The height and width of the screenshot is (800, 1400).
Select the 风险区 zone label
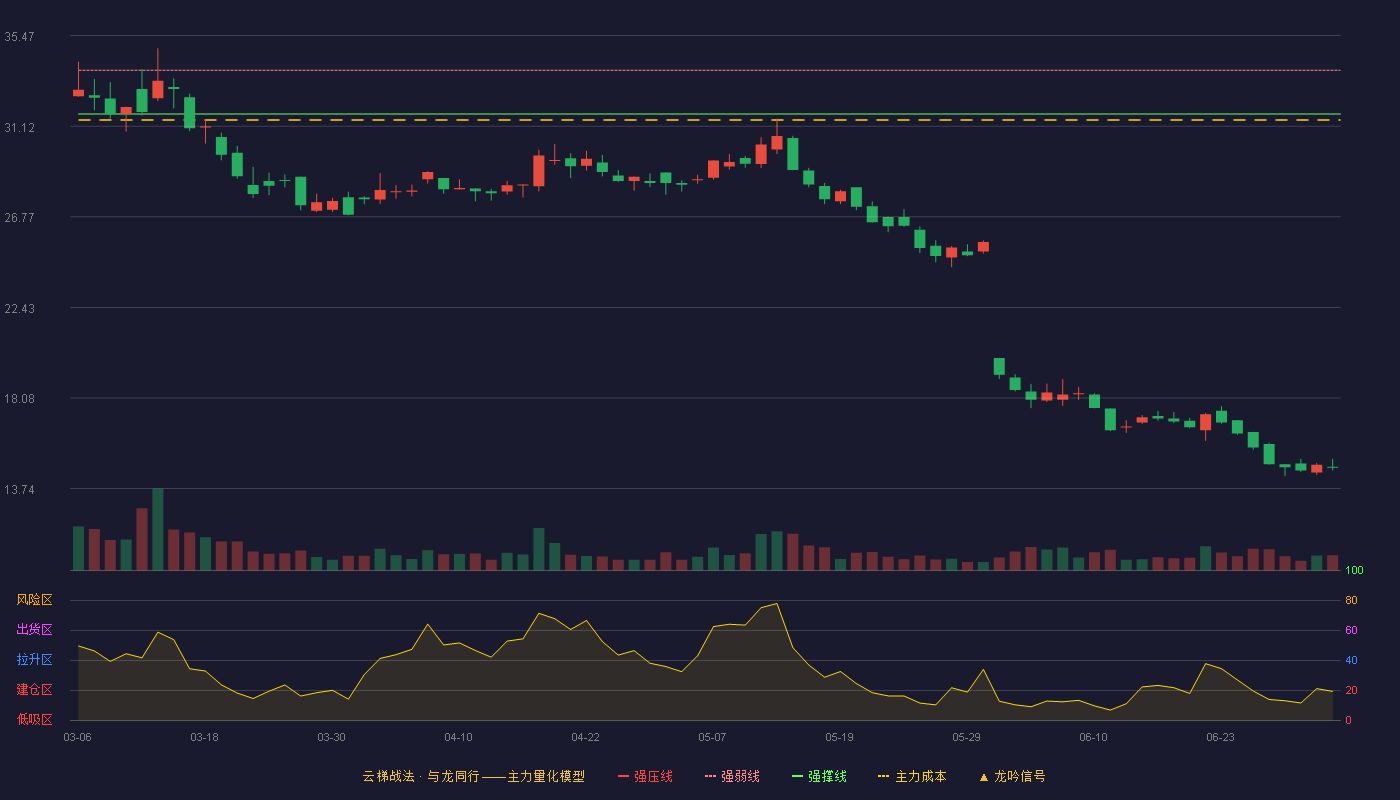tap(35, 600)
